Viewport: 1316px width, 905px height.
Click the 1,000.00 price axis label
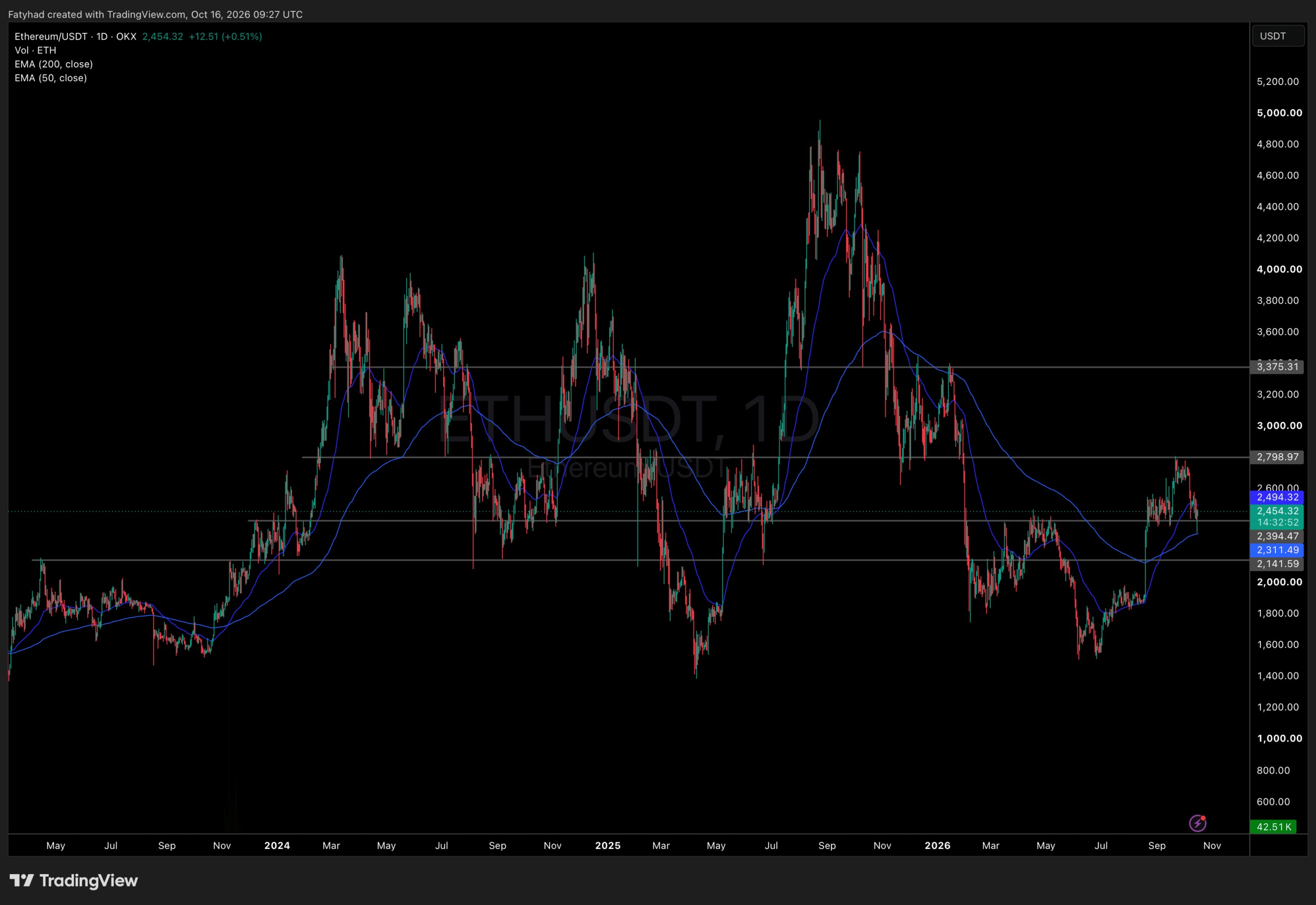(1279, 739)
